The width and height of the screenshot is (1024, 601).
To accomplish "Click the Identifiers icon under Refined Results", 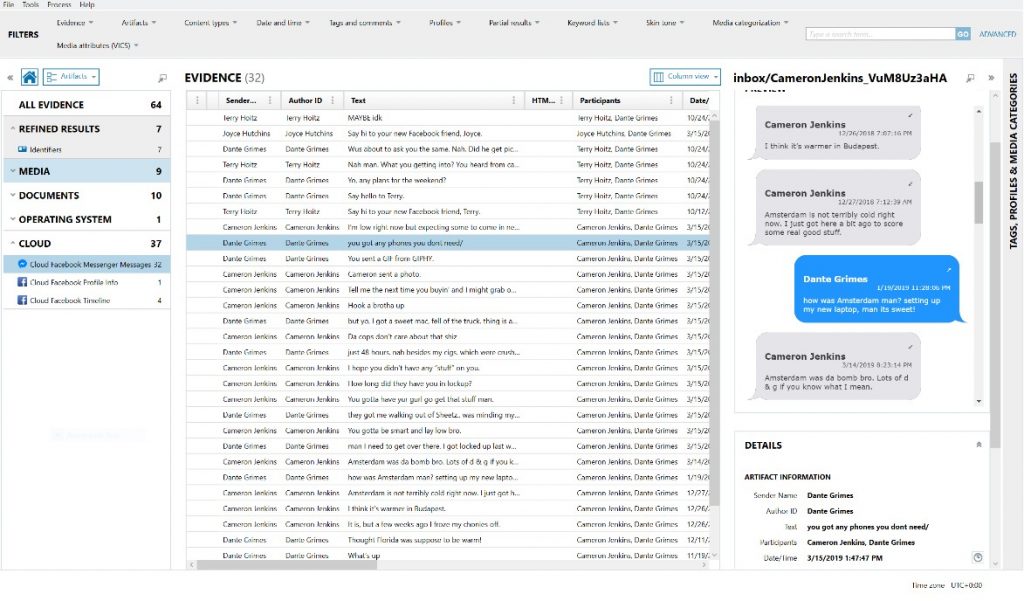I will click(22, 150).
